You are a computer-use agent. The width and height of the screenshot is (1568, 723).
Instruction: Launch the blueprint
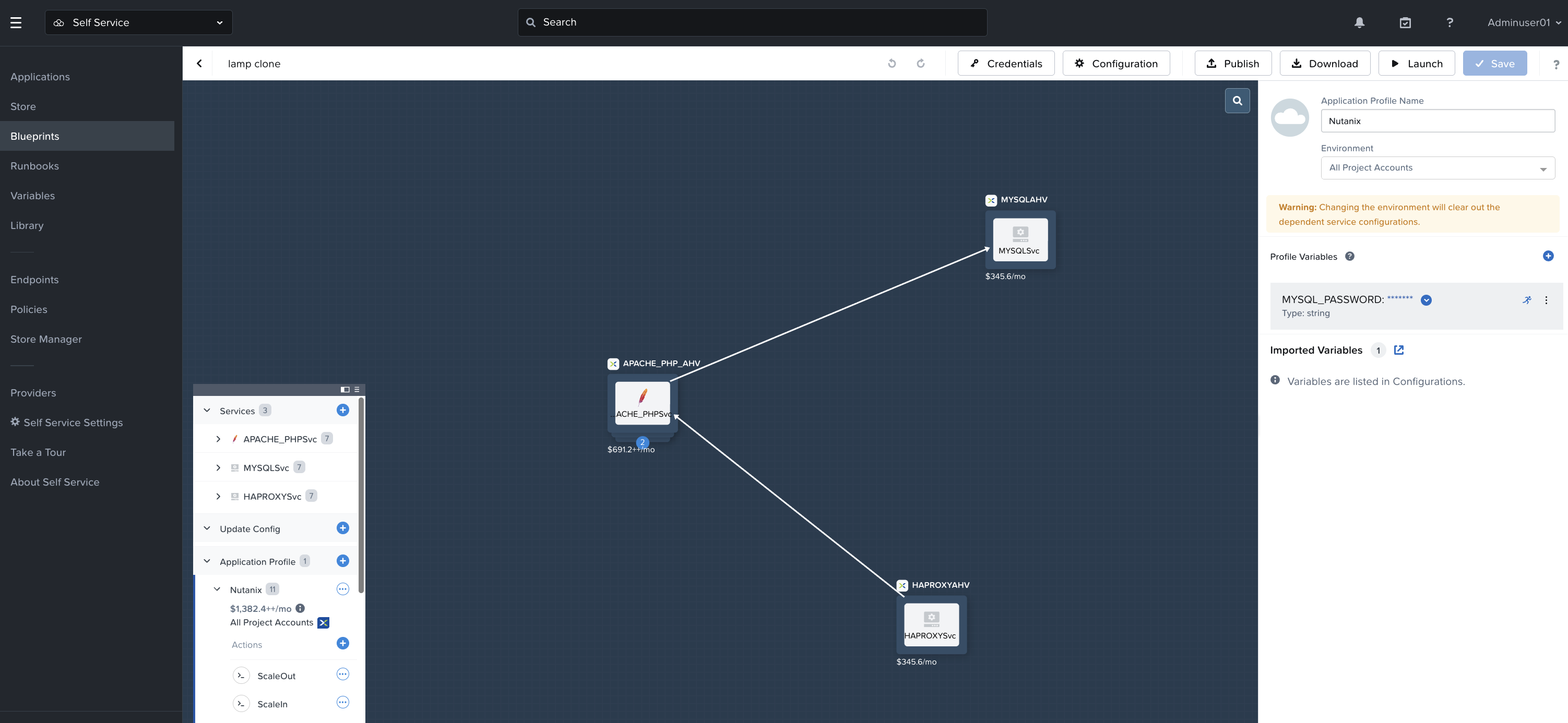[x=1417, y=63]
